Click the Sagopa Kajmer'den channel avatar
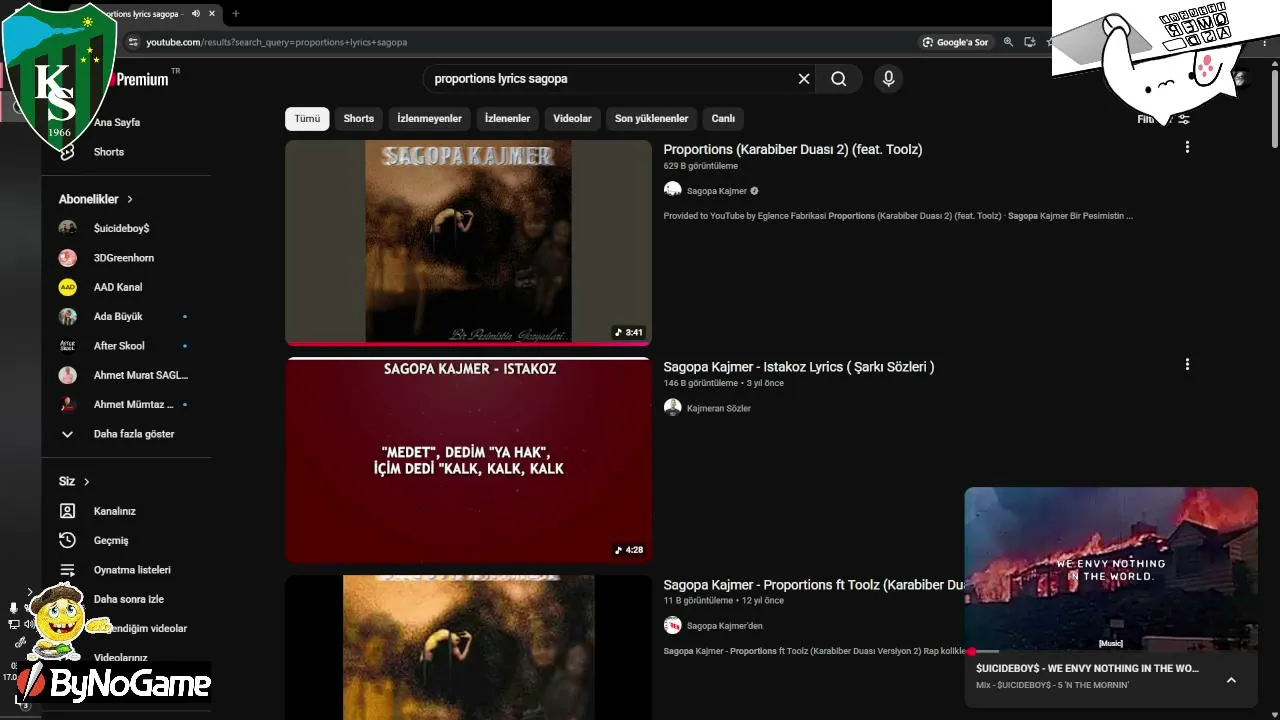The height and width of the screenshot is (720, 1280). 673,625
